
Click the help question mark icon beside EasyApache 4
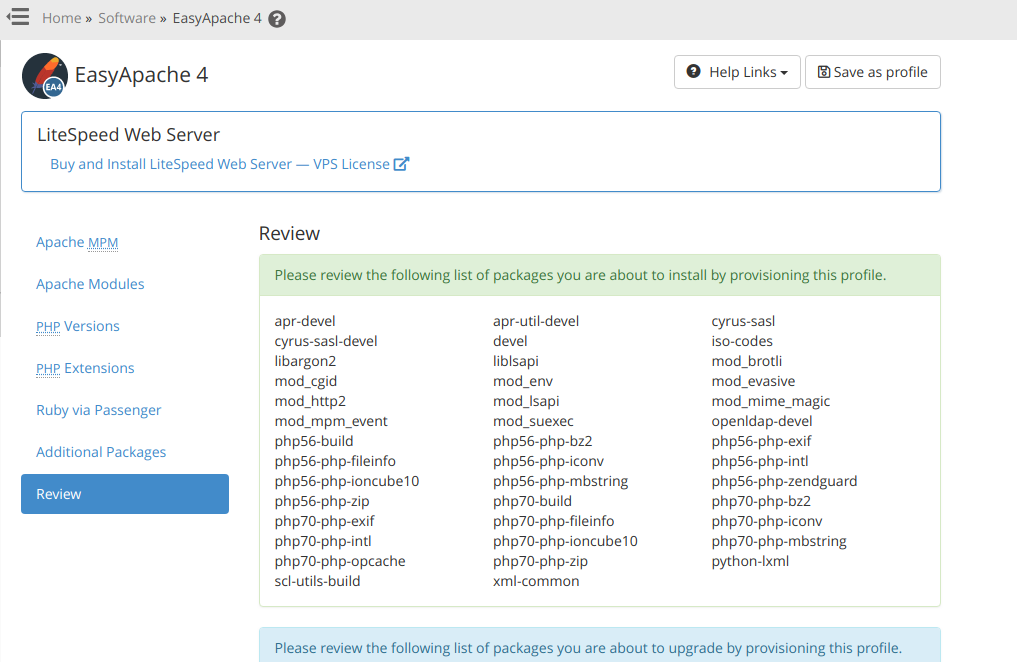click(x=277, y=19)
